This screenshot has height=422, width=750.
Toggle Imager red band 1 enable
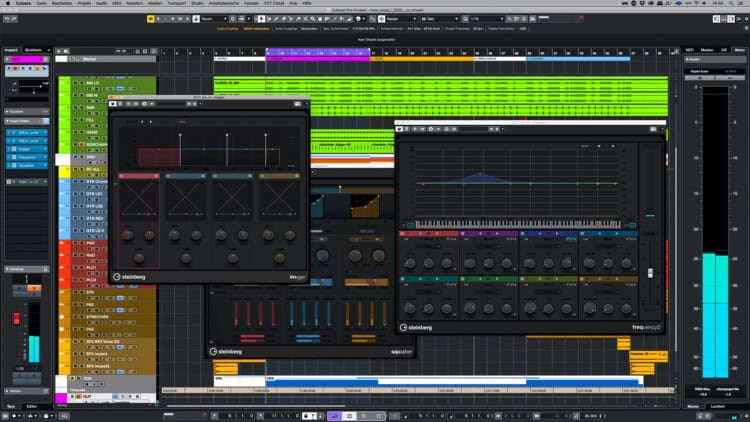pyautogui.click(x=121, y=176)
